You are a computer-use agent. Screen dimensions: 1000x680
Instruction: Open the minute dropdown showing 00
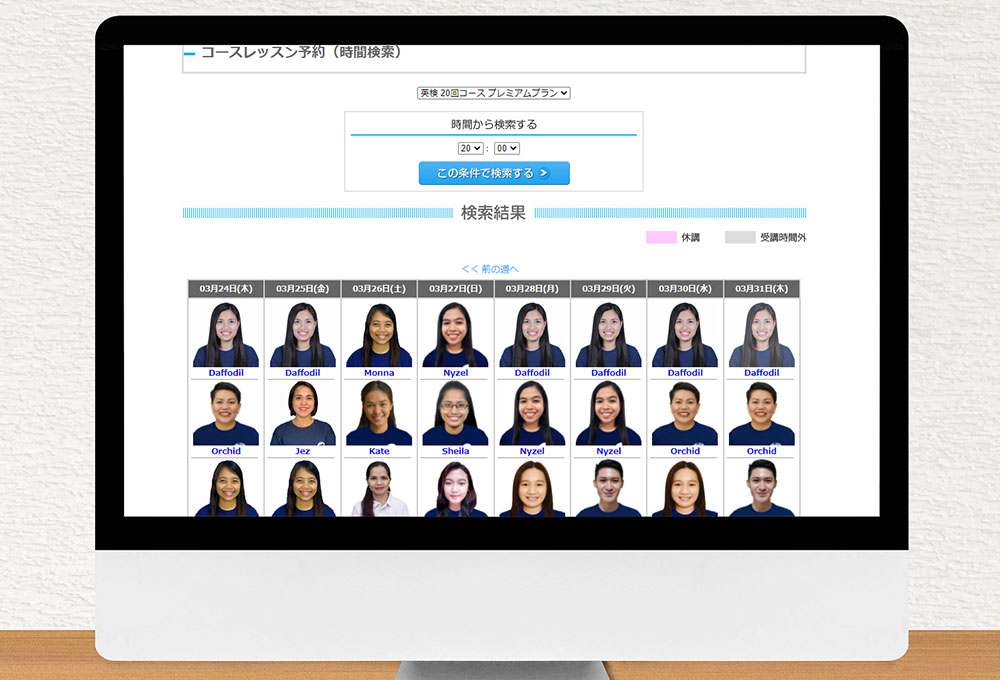pos(507,147)
